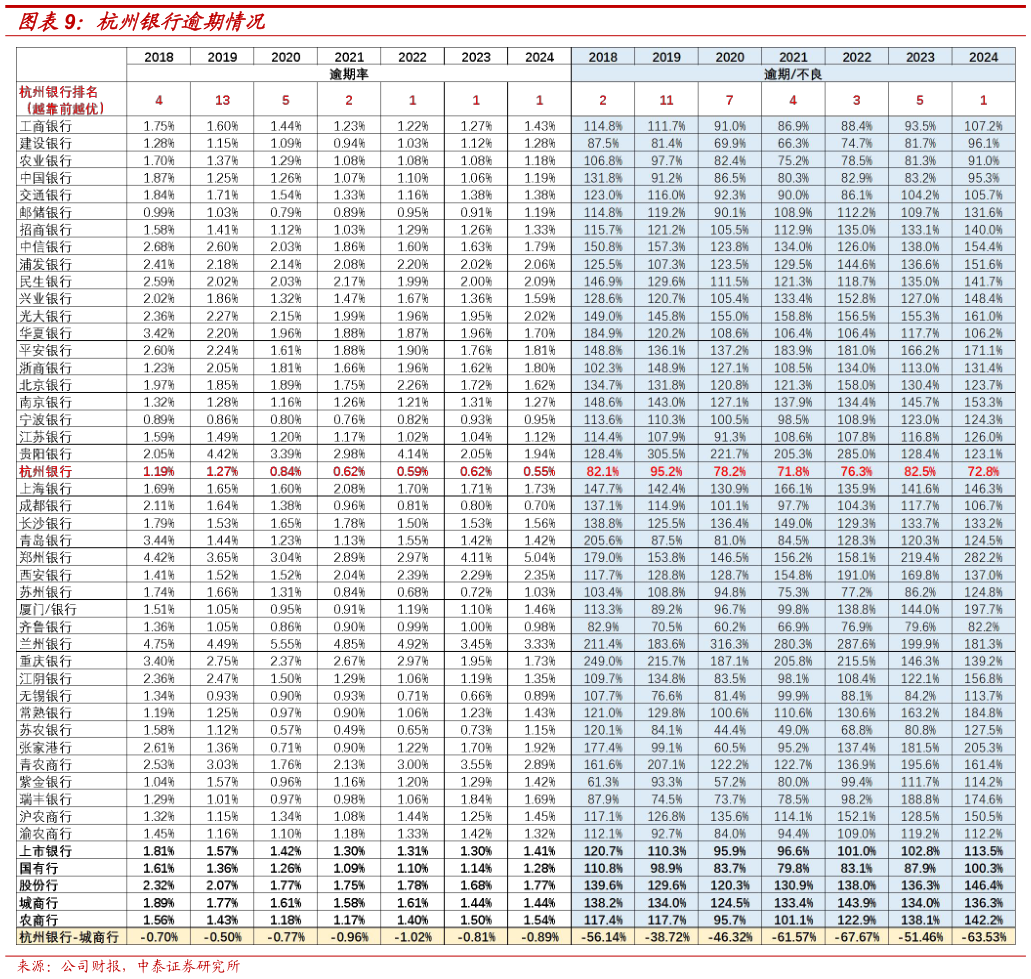This screenshot has width=1031, height=979.
Task: Click the 305.5% cell in 2019 column
Action: (x=666, y=454)
